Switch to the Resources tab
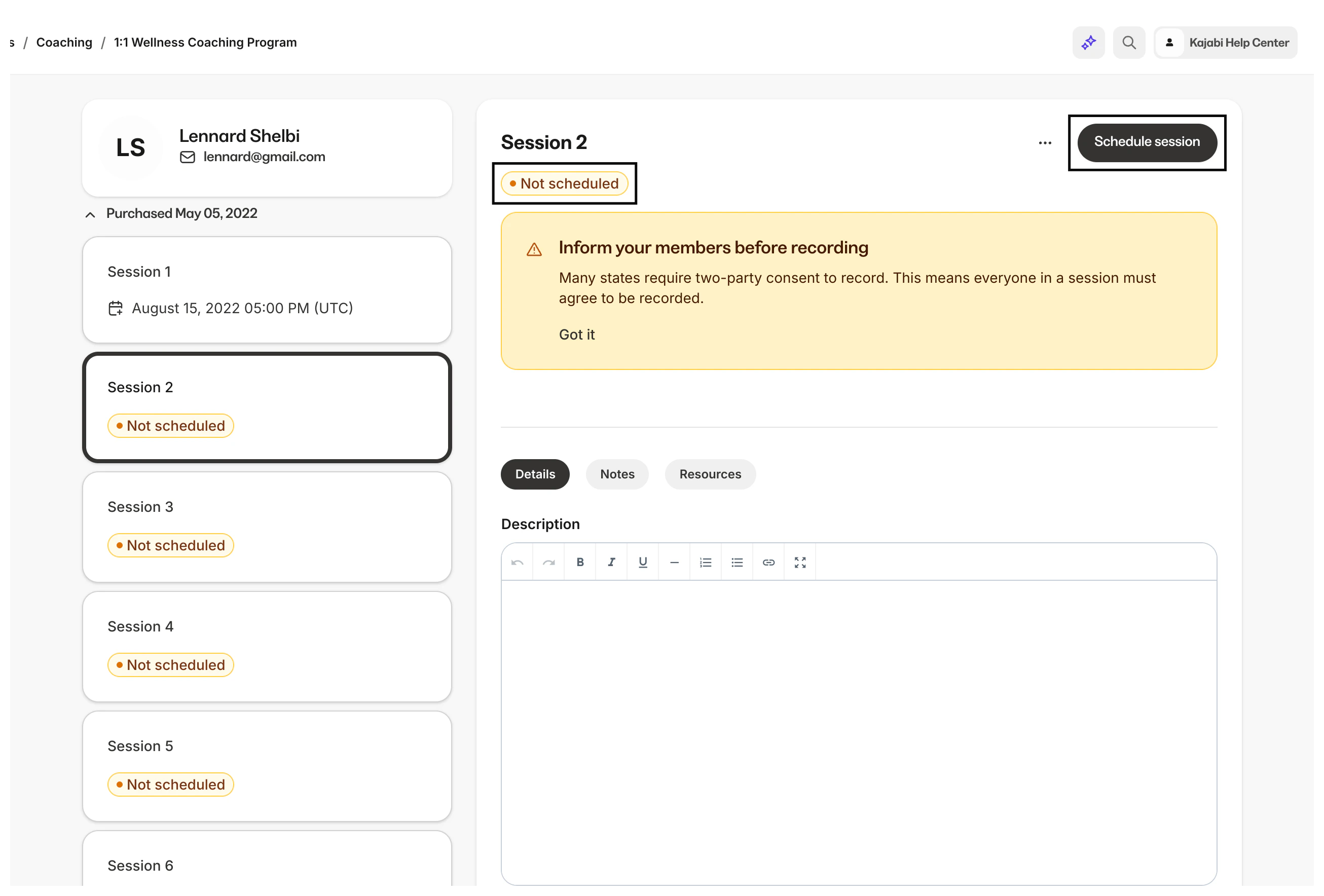Screen dimensions: 1324x896 click(710, 474)
